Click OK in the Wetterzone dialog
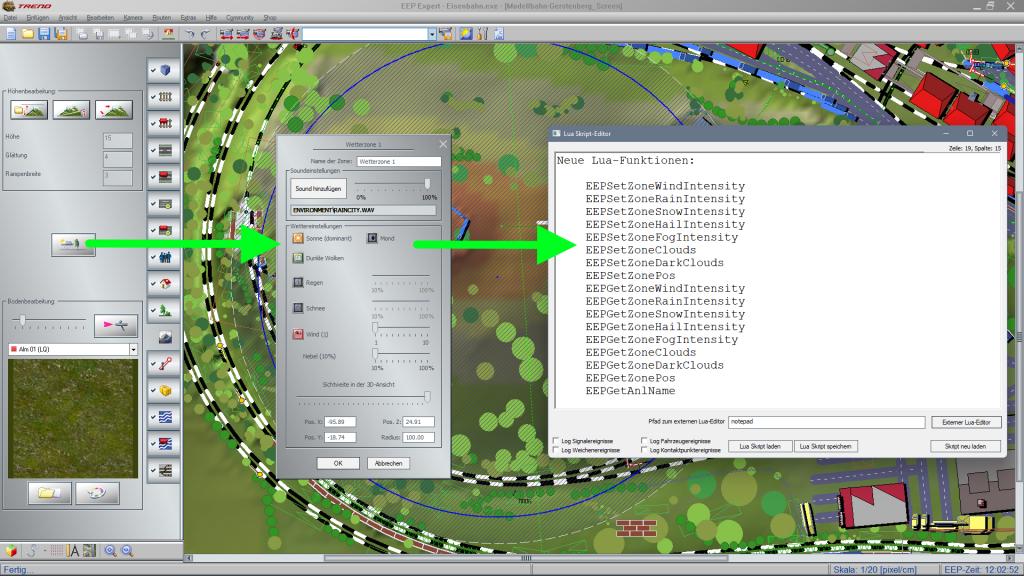The image size is (1024, 576). coord(338,463)
